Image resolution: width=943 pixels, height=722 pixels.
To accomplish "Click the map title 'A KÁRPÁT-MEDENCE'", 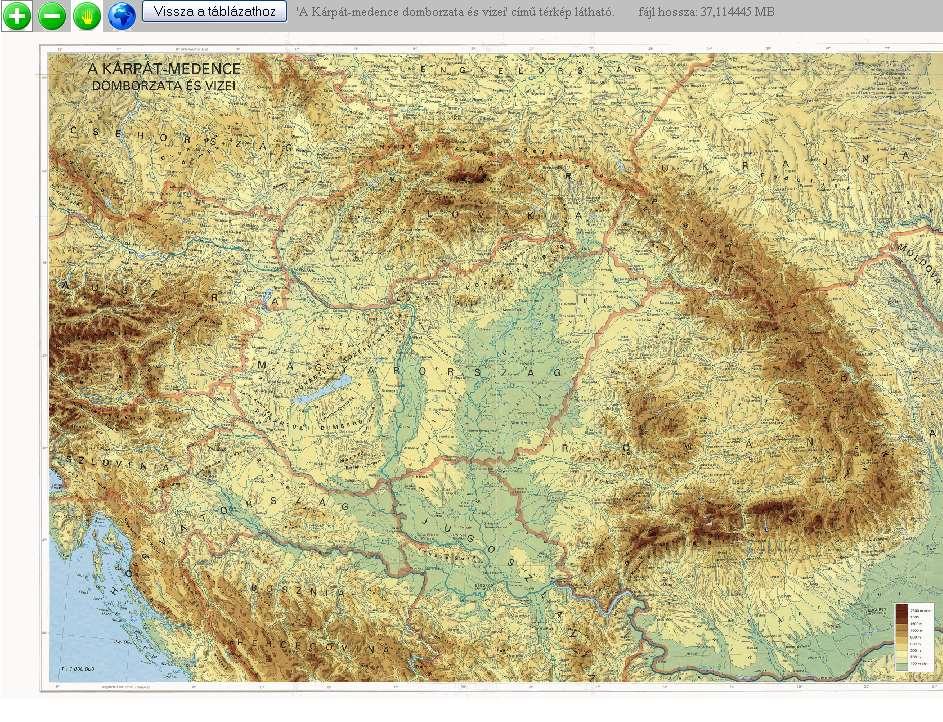I will pos(164,69).
